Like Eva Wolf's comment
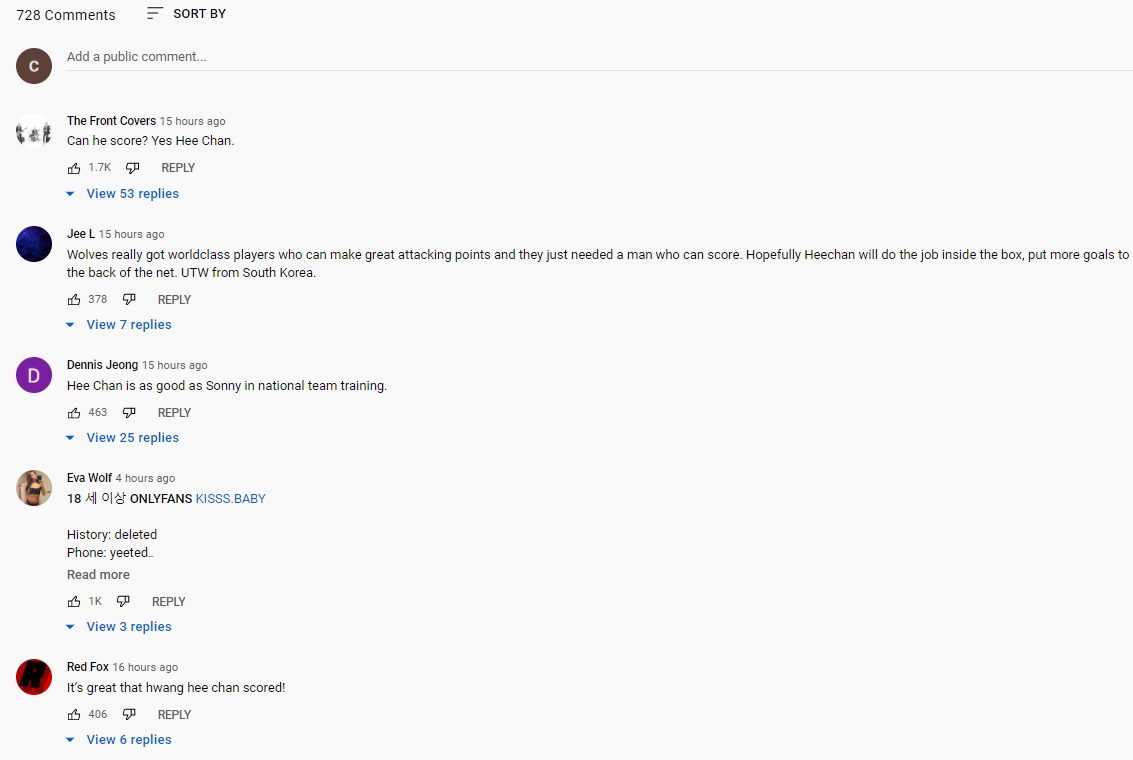Viewport: 1133px width, 760px height. [74, 602]
